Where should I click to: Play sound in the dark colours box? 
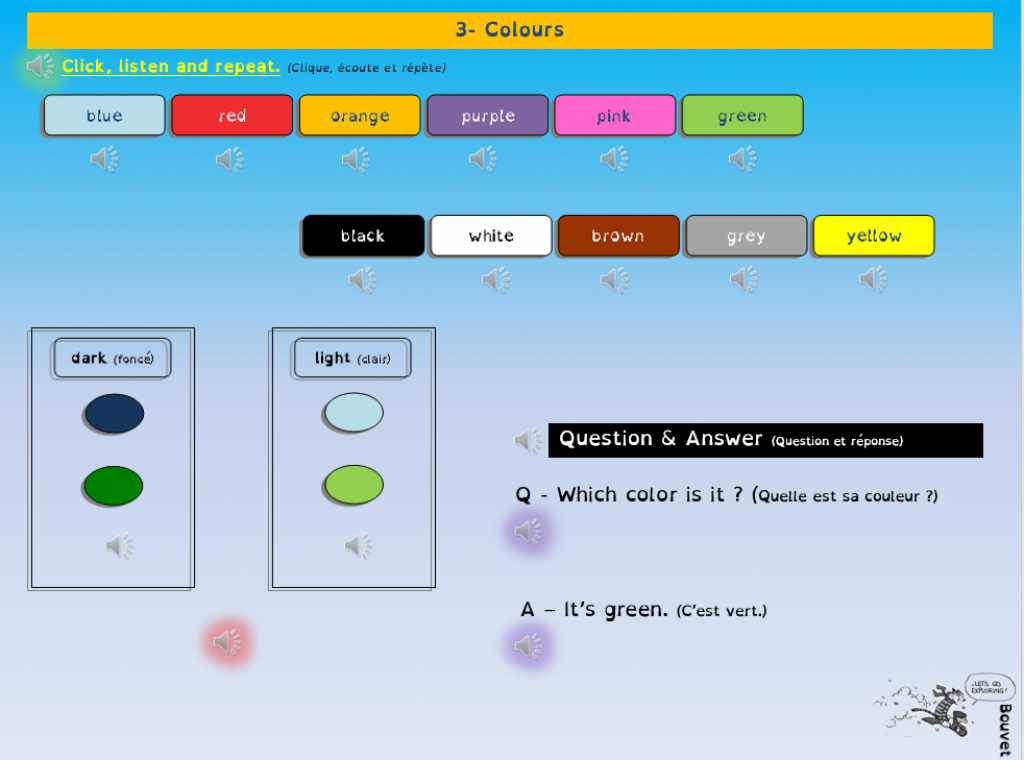coord(120,546)
